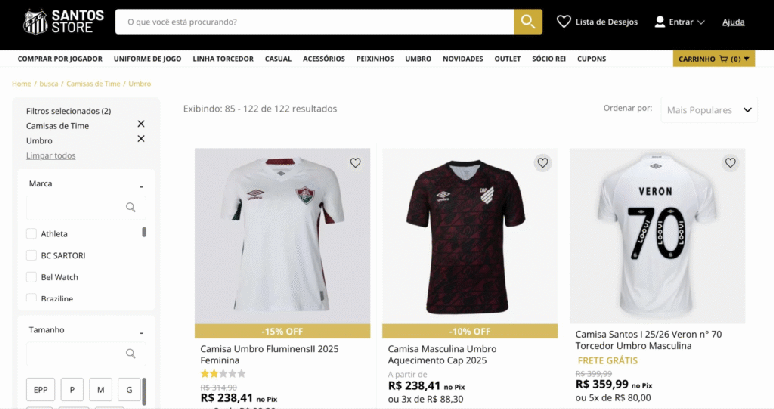Click the Lista de Desejos heart icon

(x=564, y=22)
